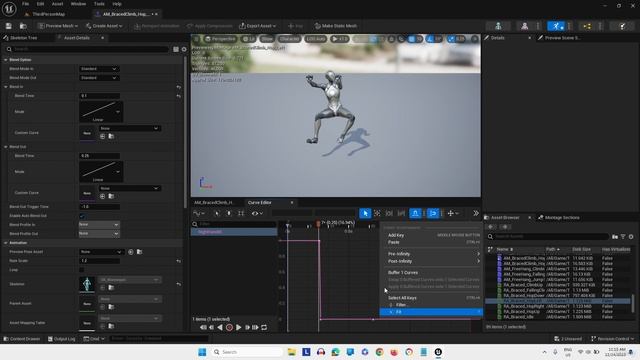Open the Blend Mode In dropdown
640x360 pixels.
tap(99, 69)
